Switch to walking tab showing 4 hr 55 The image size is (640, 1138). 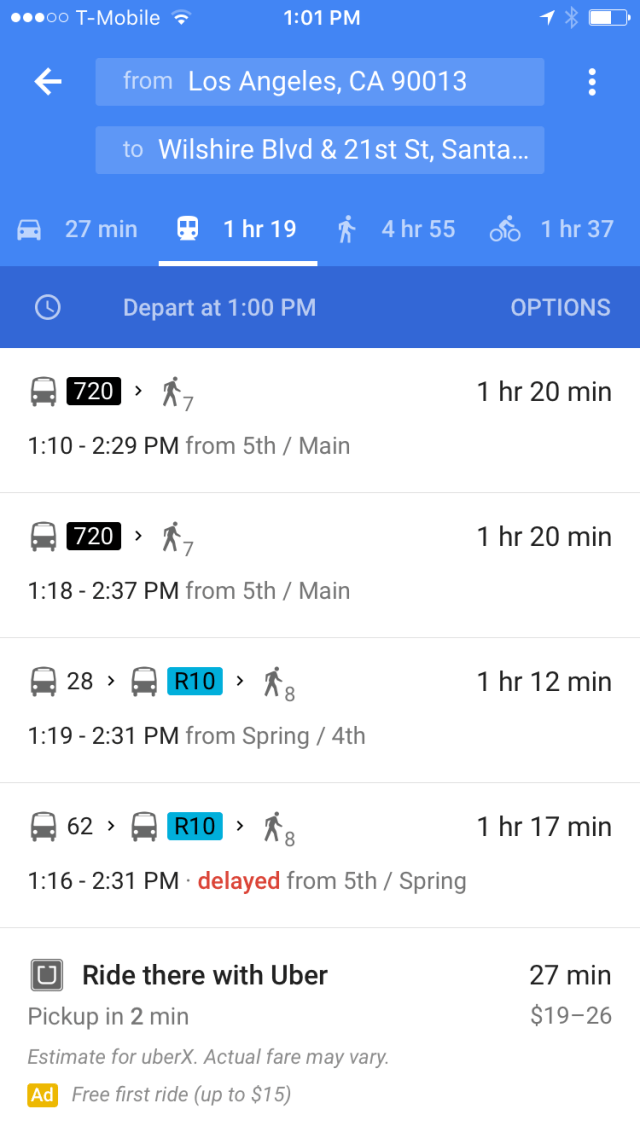tap(397, 230)
